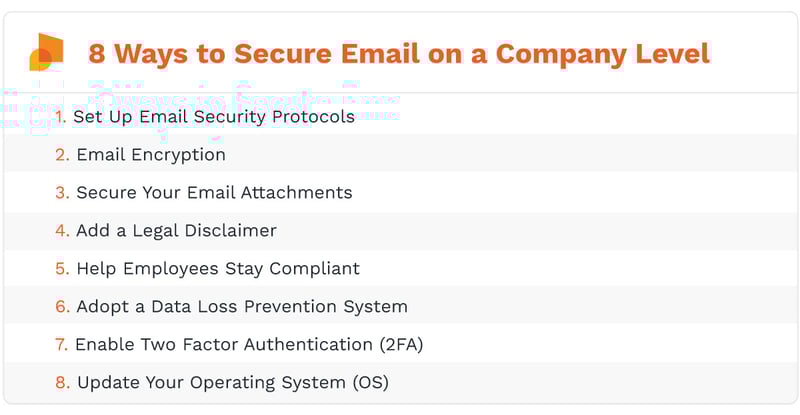Select 'Adopt a Data Loss Prevention System'
800x415 pixels.
(241, 307)
